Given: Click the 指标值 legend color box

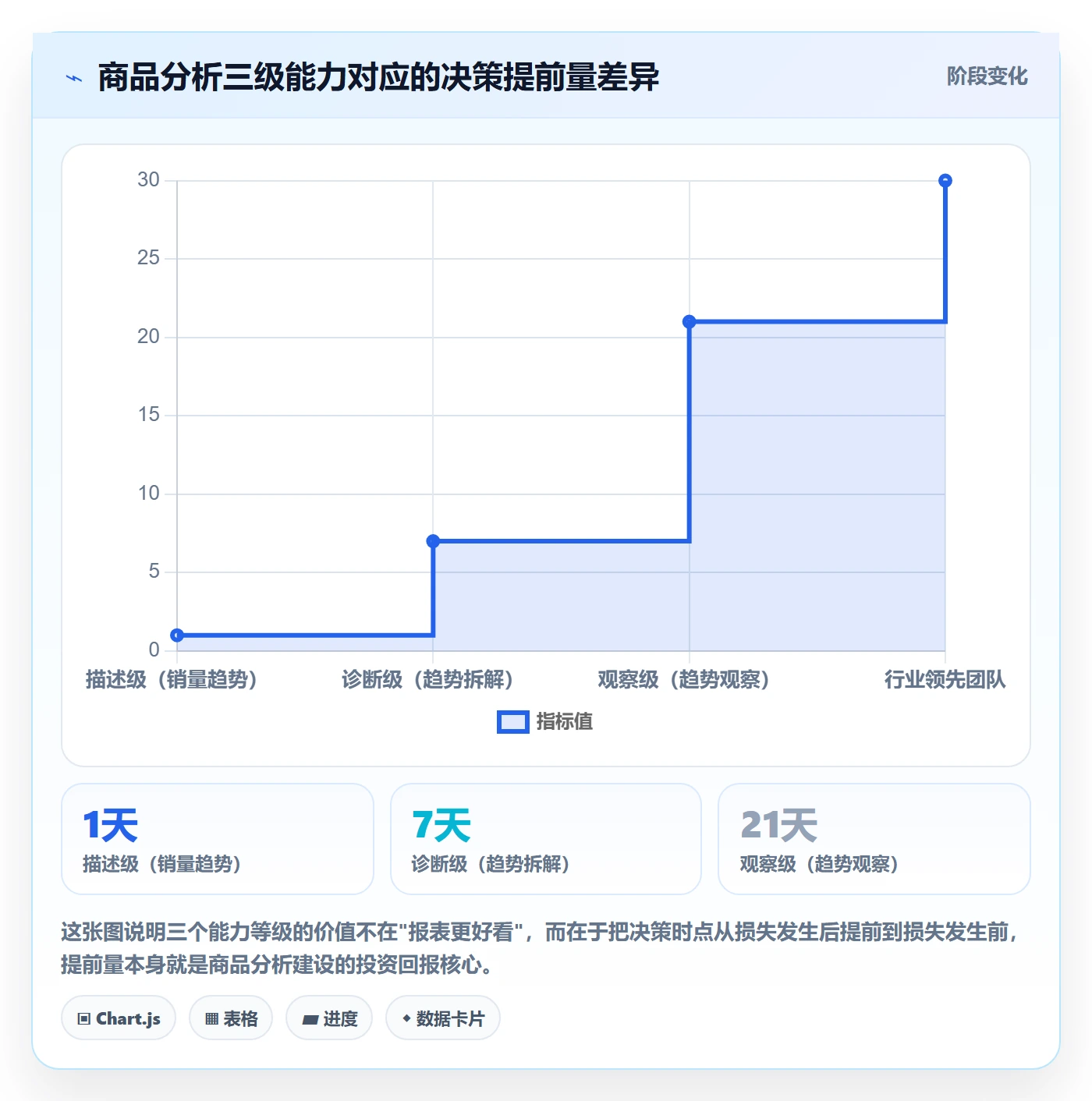Looking at the screenshot, I should pos(513,722).
